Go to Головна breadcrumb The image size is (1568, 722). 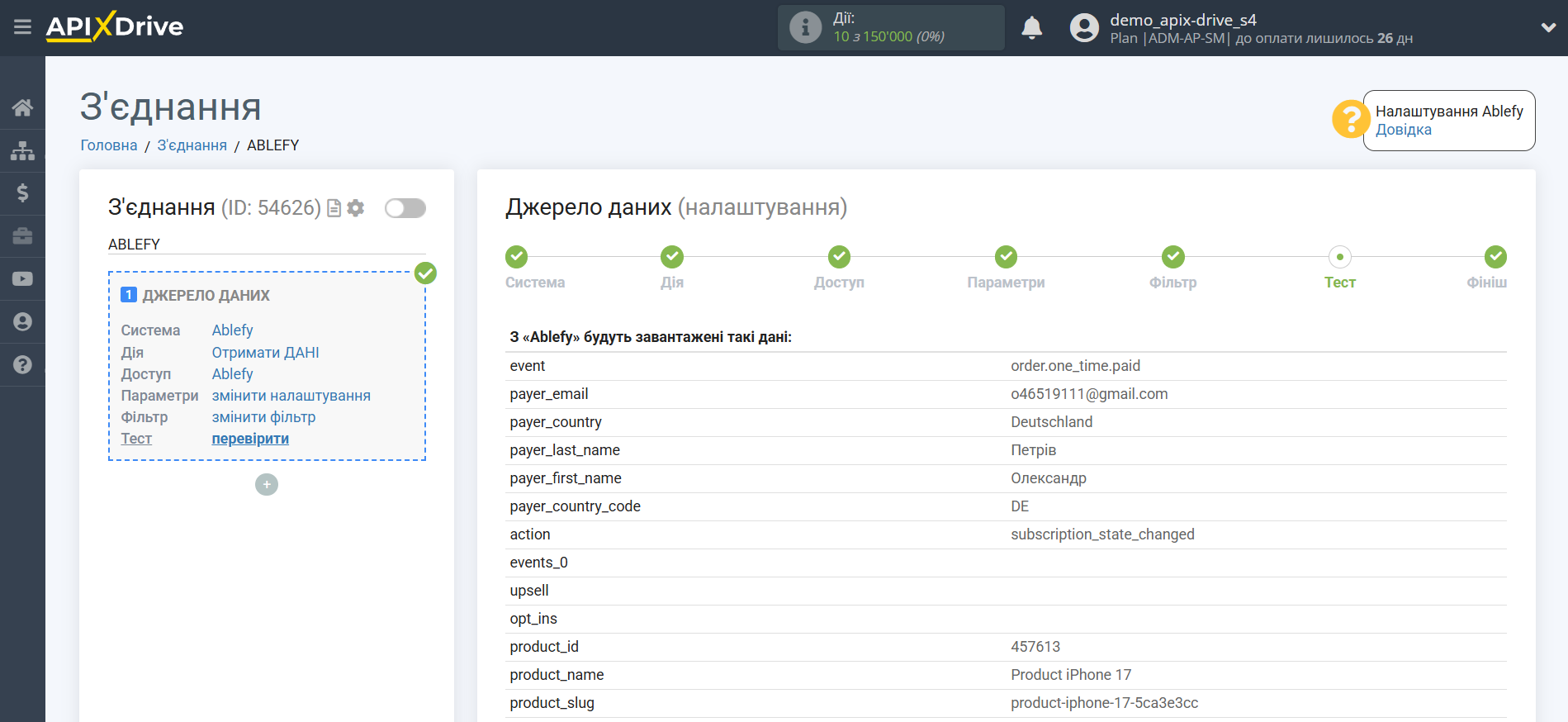(x=109, y=145)
